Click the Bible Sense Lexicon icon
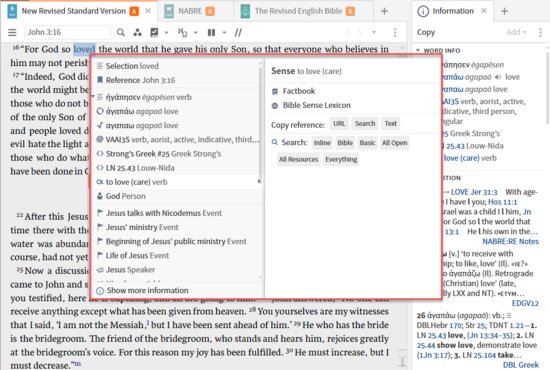This screenshot has height=370, width=550. tap(275, 106)
